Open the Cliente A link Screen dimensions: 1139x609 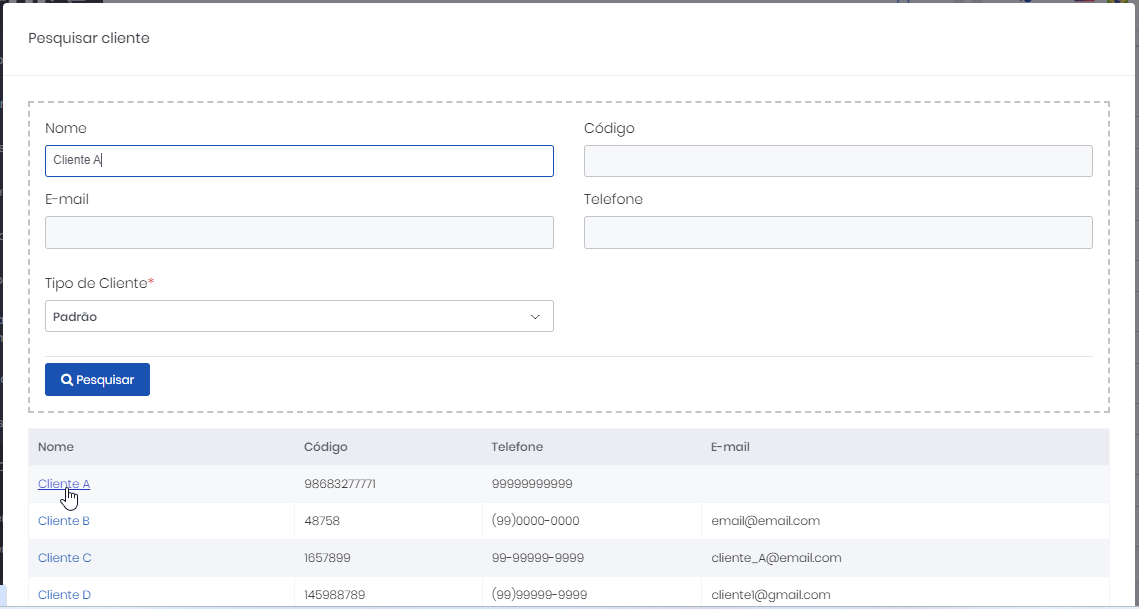(x=64, y=484)
